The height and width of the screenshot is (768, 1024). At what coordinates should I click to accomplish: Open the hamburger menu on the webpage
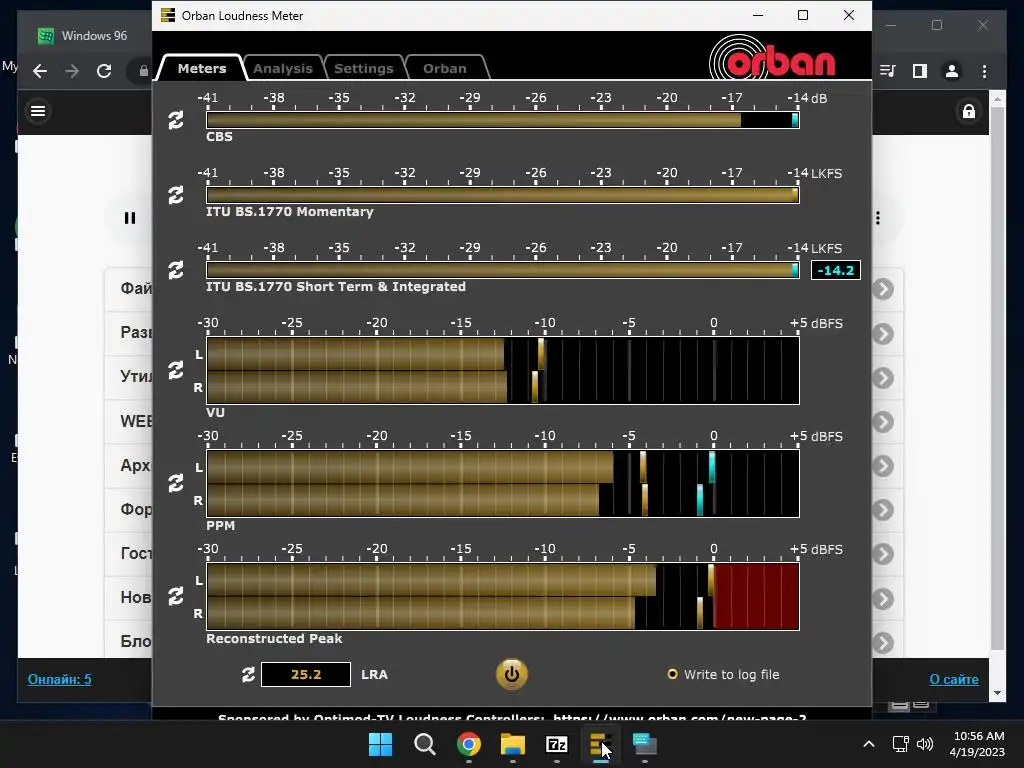(x=38, y=111)
